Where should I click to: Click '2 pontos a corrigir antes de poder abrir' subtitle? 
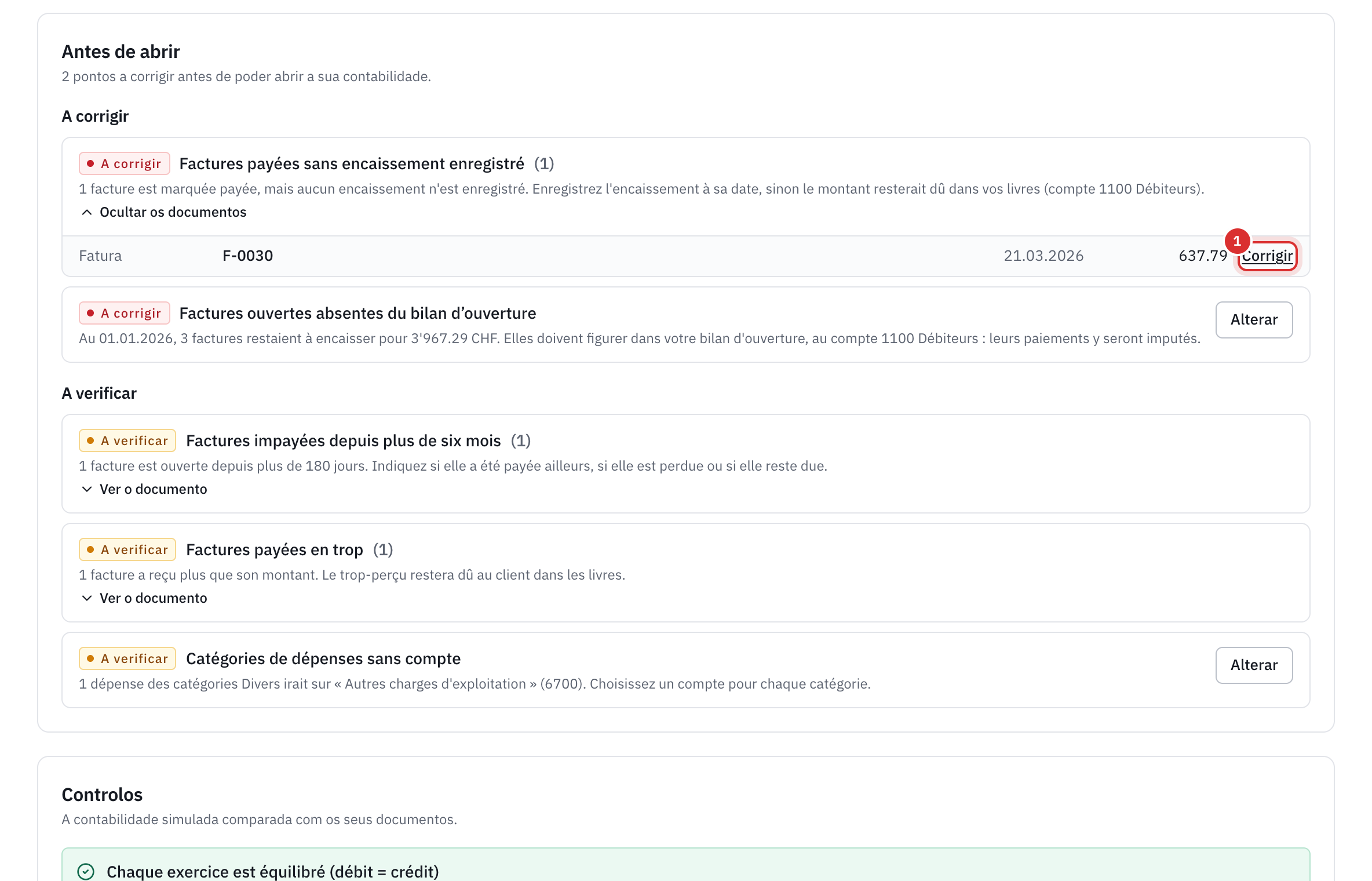coord(246,77)
